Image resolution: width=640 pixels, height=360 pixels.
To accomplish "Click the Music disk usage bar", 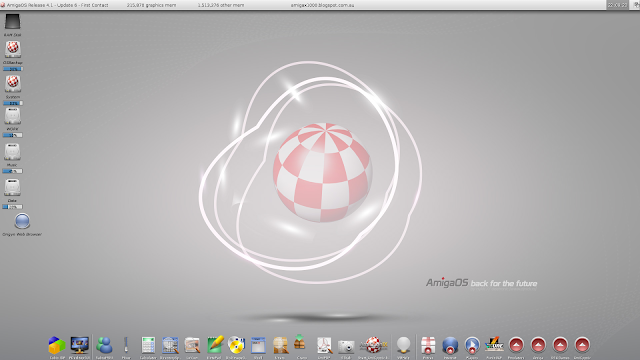I will pyautogui.click(x=12, y=171).
